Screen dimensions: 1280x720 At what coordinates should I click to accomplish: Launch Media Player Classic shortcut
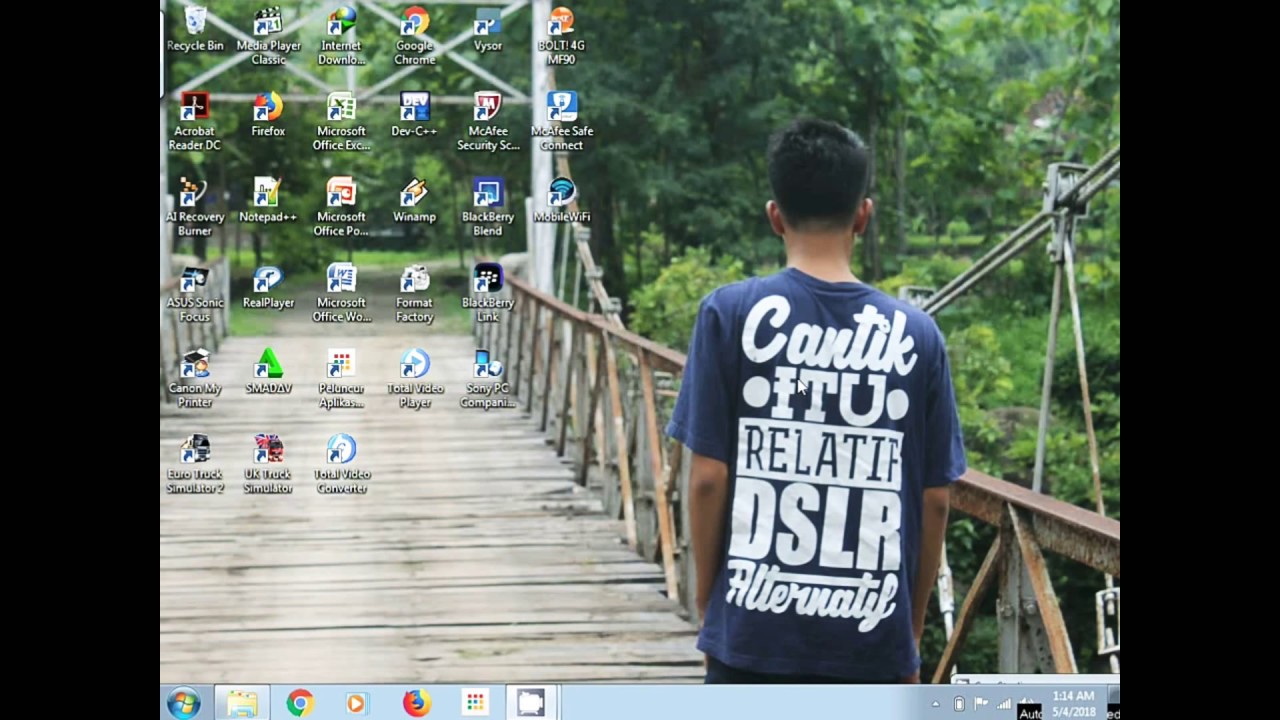coord(268,36)
